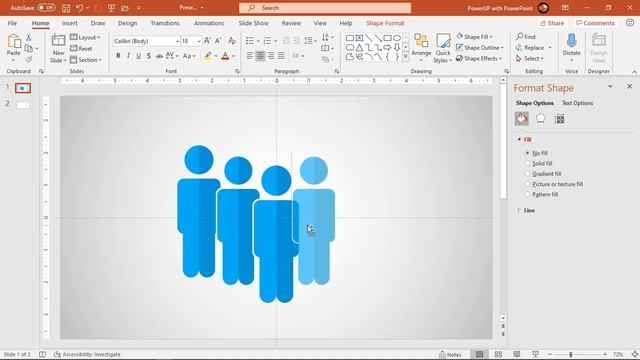Click the zoom slider handle
The width and height of the screenshot is (640, 360).
tap(571, 354)
